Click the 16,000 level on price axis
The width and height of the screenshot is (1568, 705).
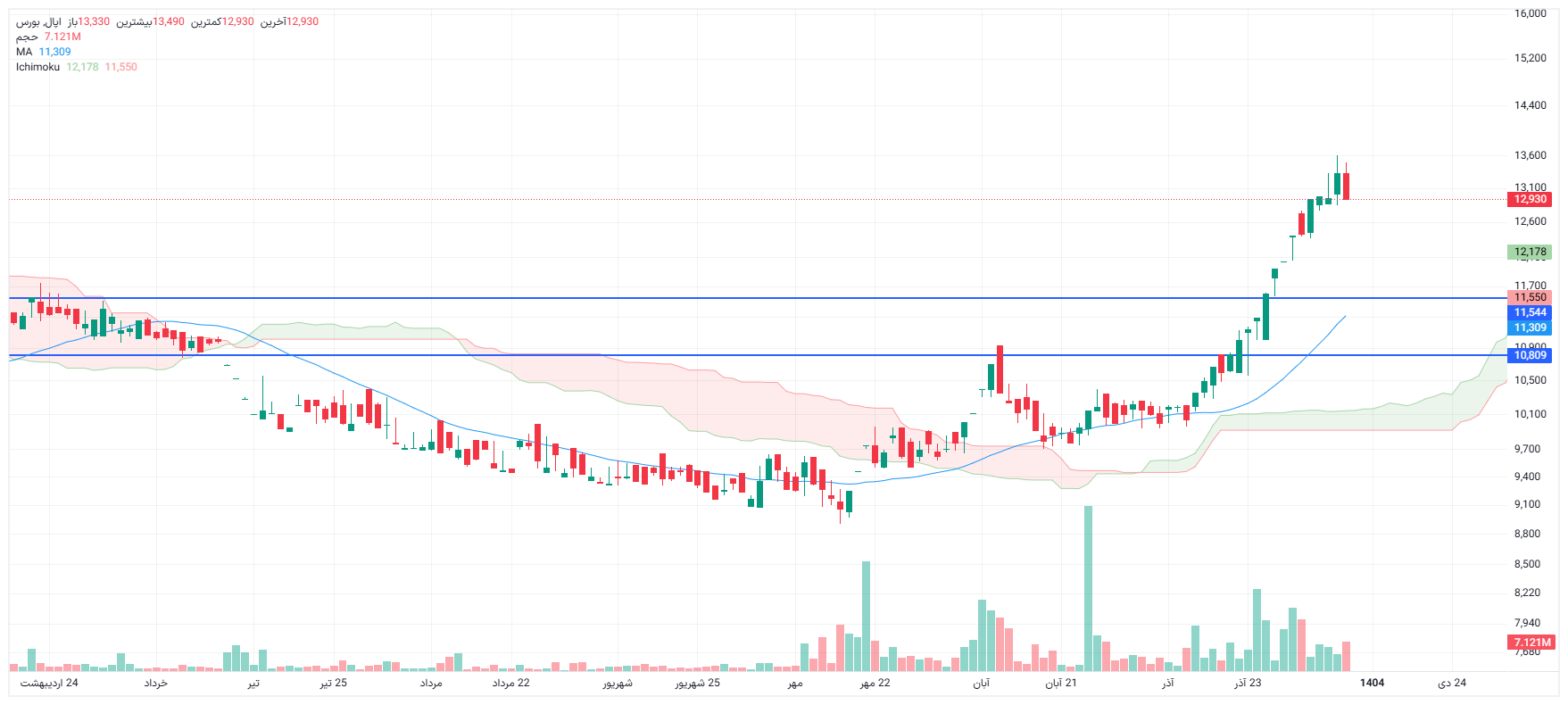click(1530, 13)
